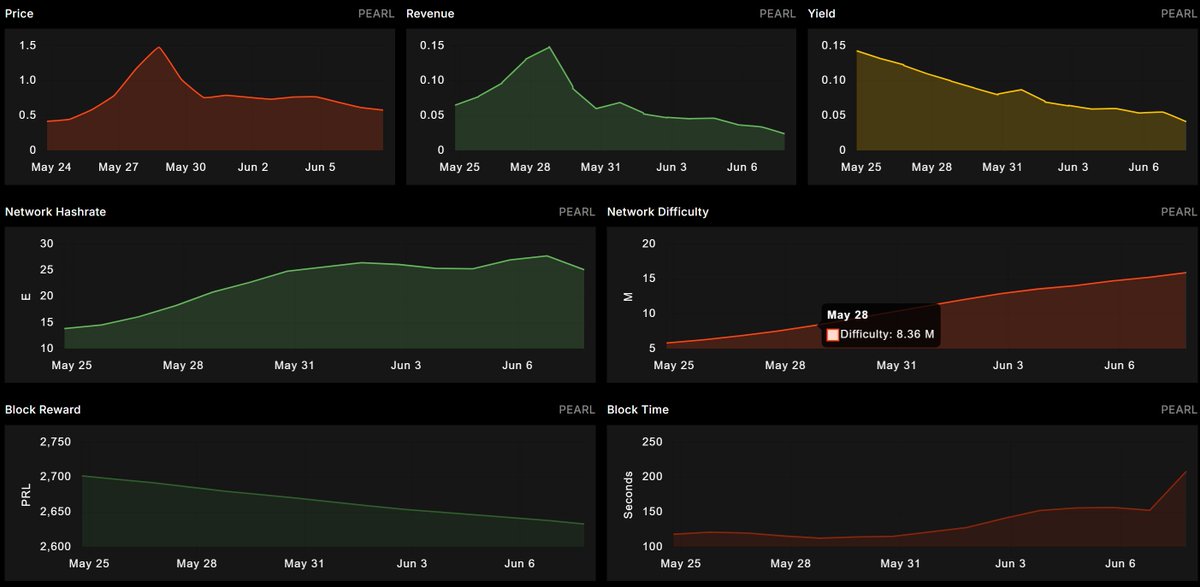1200x587 pixels.
Task: Click the peak point of the Revenue chart line
Action: coord(549,47)
